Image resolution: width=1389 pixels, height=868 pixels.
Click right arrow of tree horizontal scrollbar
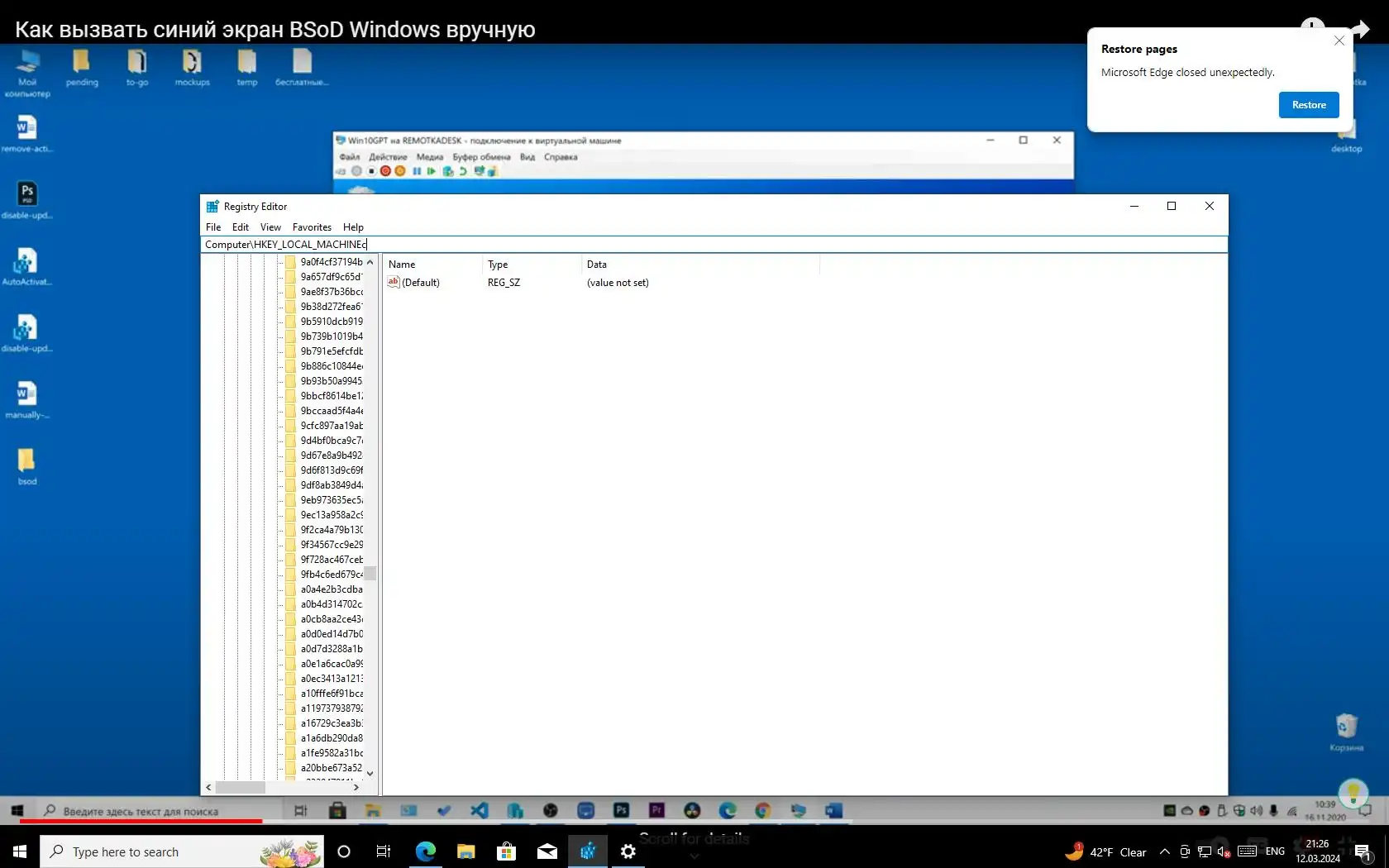tap(356, 788)
